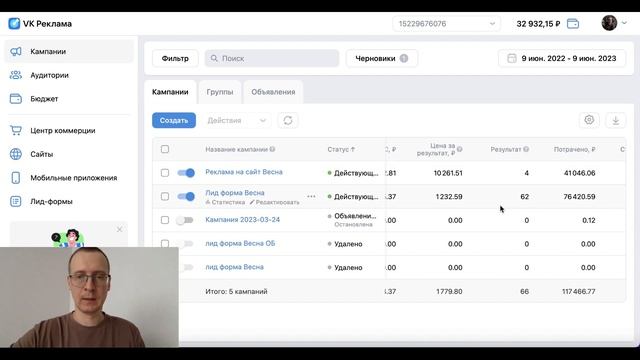Click the Потрачено column header
640x360 pixels.
[574, 149]
